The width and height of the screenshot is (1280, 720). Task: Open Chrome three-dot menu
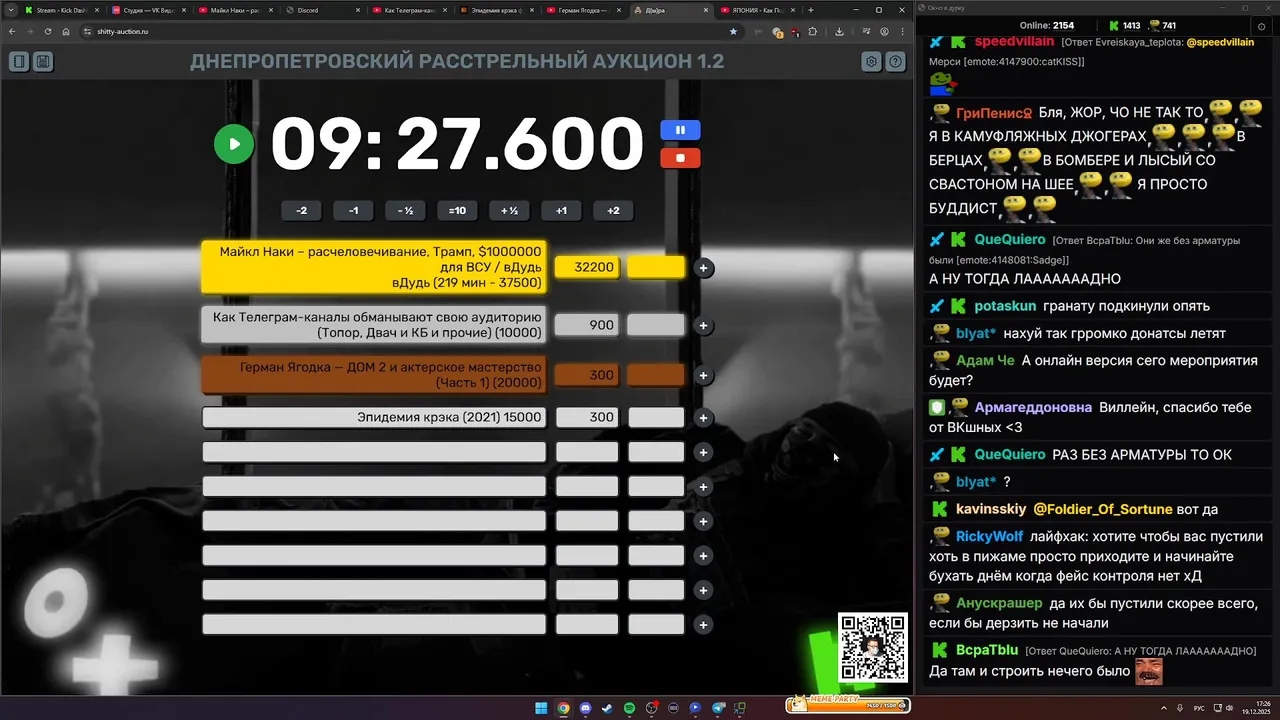pos(903,31)
